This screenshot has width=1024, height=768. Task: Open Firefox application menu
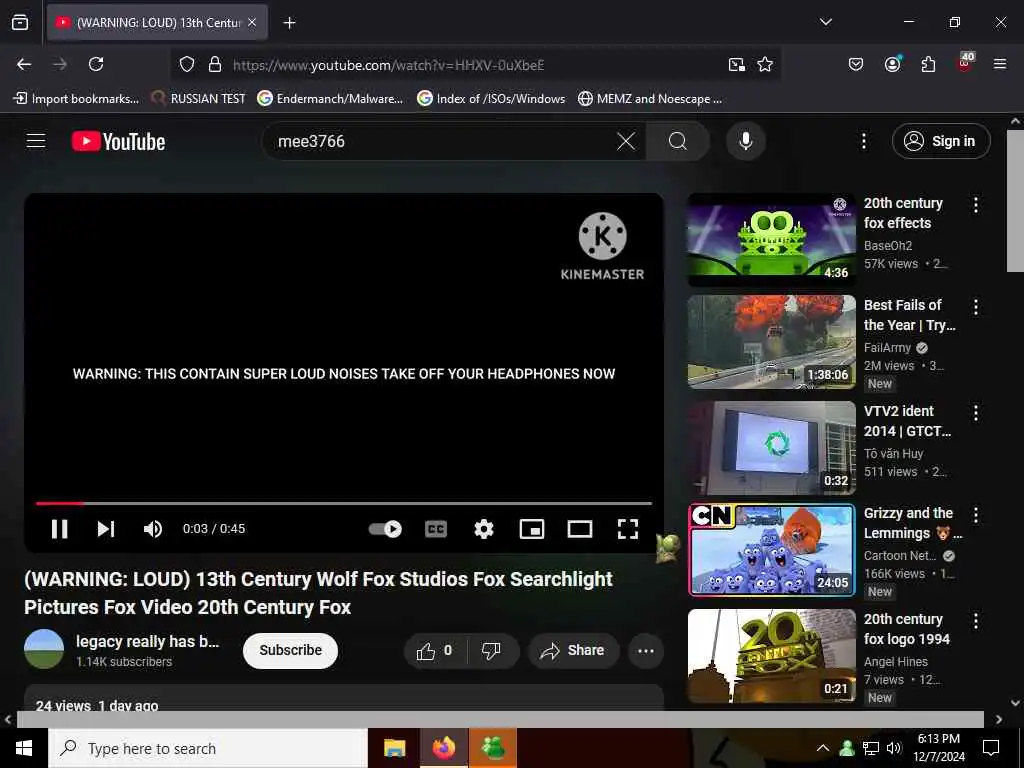pyautogui.click(x=999, y=64)
